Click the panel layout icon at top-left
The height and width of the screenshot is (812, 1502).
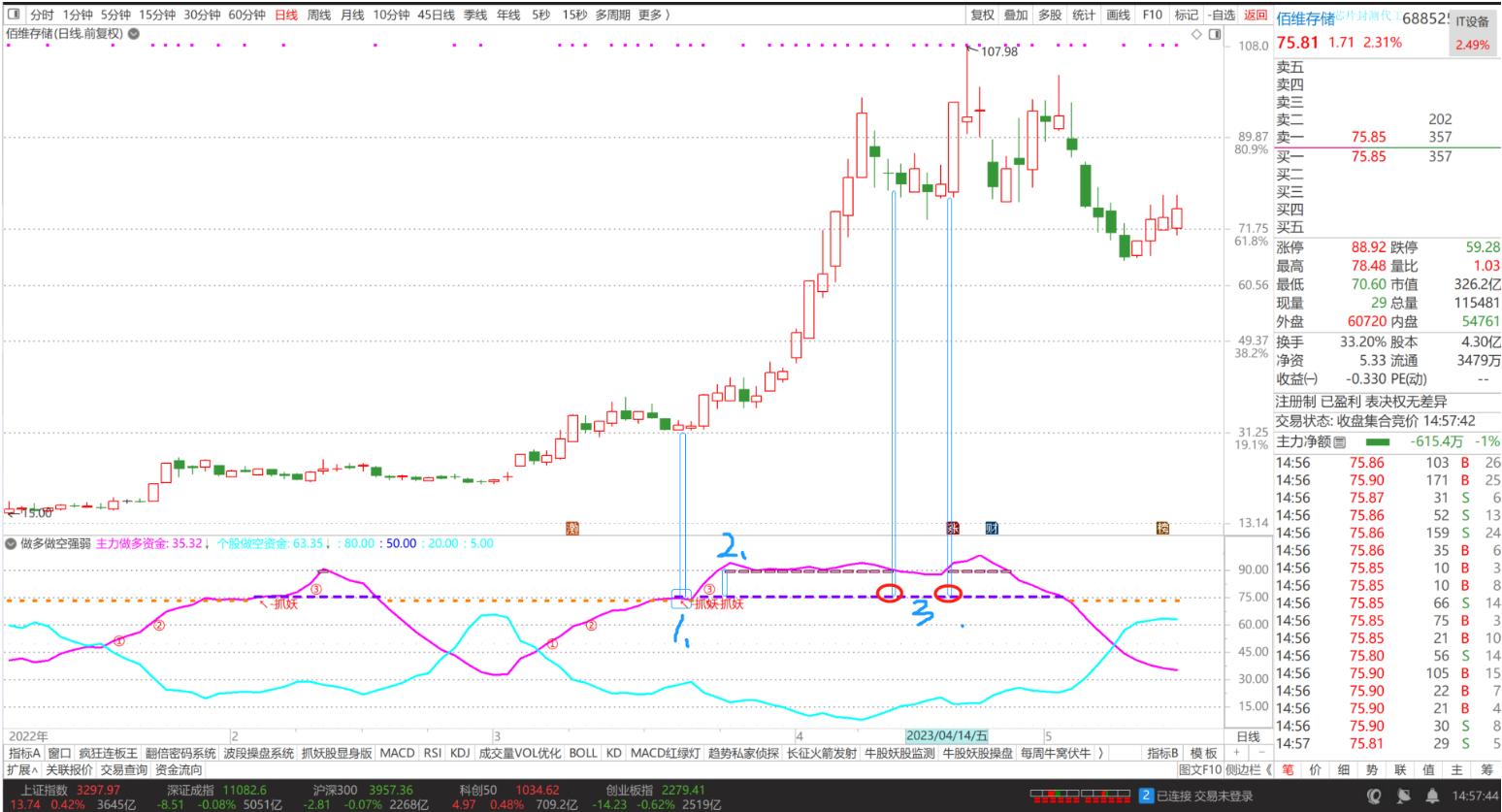[14, 15]
